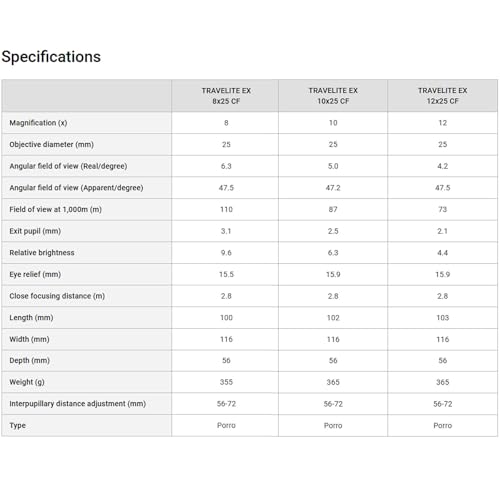Click the Length (mm) row label
500x500 pixels.
point(31,318)
